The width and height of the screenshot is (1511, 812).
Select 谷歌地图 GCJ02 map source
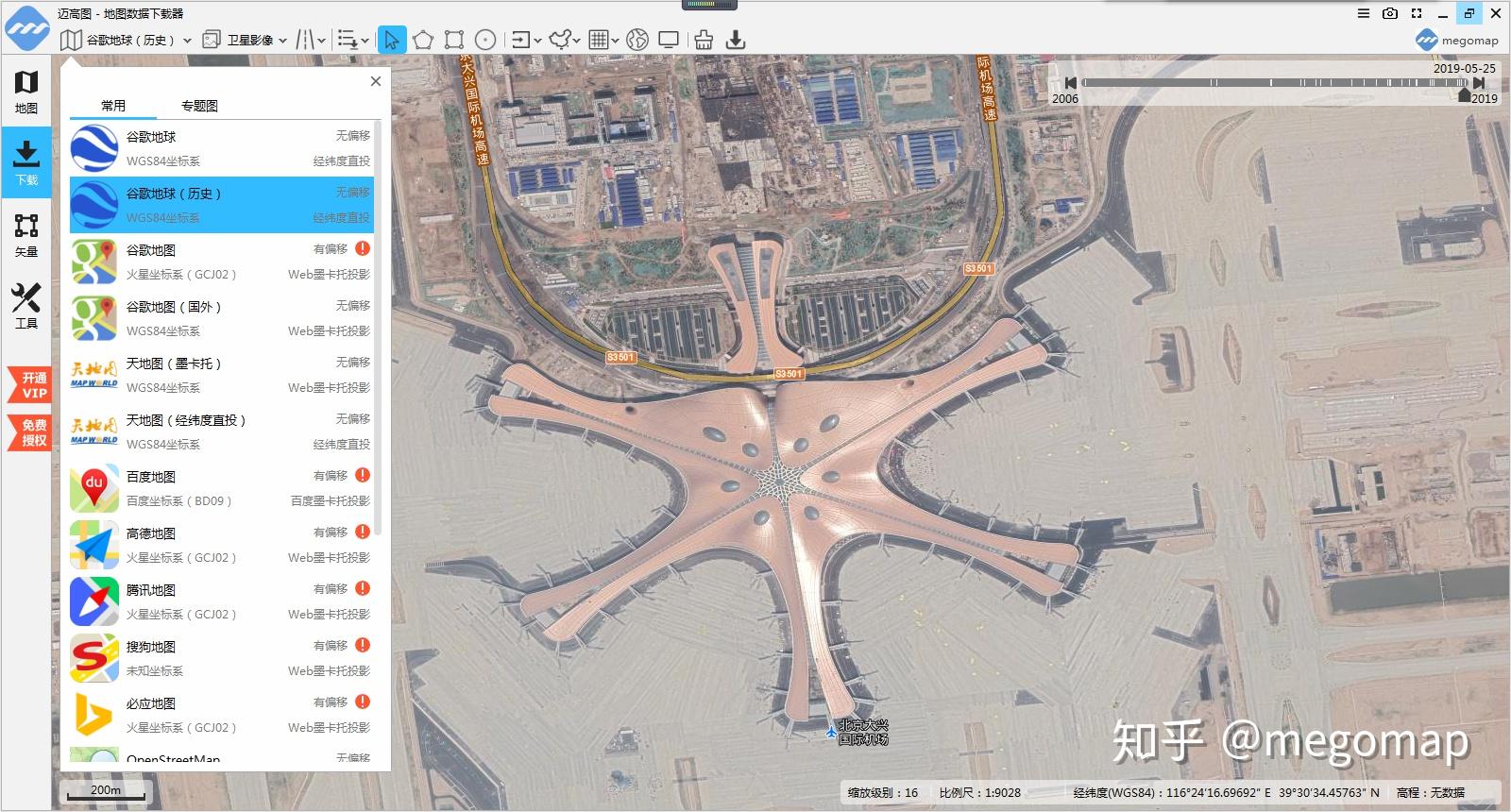coord(222,262)
